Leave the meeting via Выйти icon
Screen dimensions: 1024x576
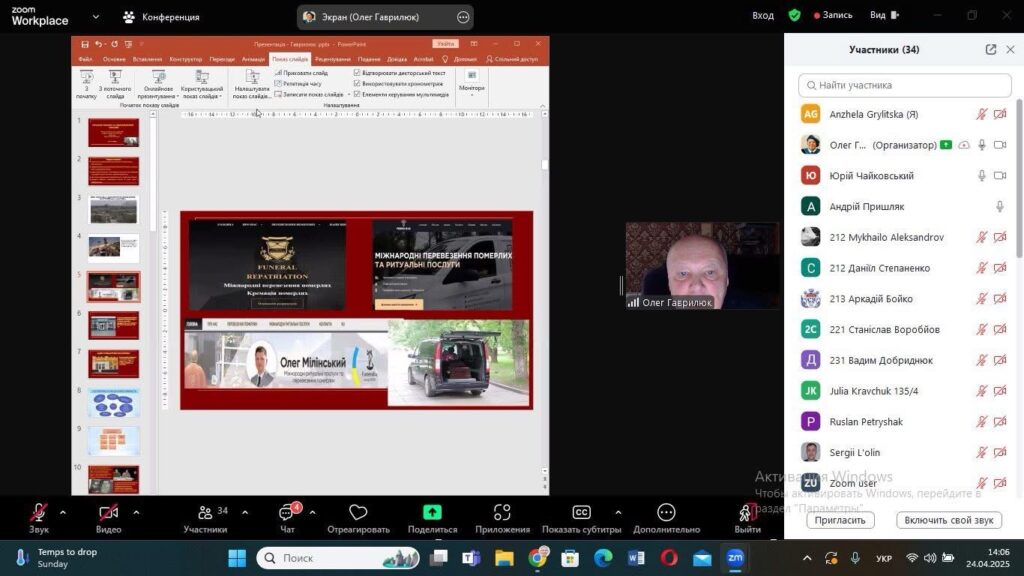pos(747,513)
